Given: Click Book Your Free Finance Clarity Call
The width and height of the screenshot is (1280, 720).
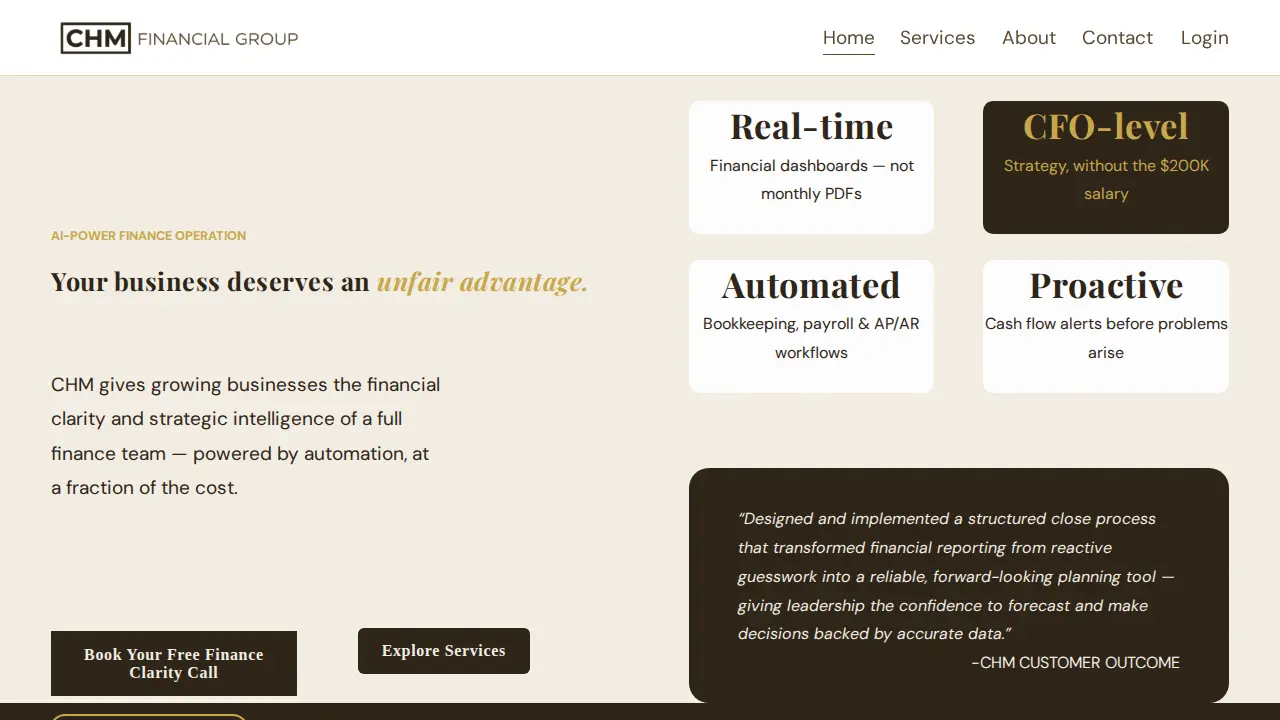Looking at the screenshot, I should (x=174, y=663).
